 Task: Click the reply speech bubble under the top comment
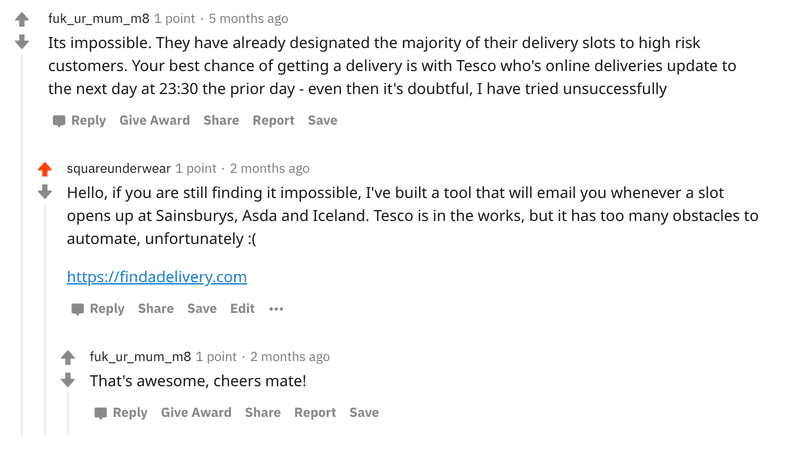tap(59, 121)
